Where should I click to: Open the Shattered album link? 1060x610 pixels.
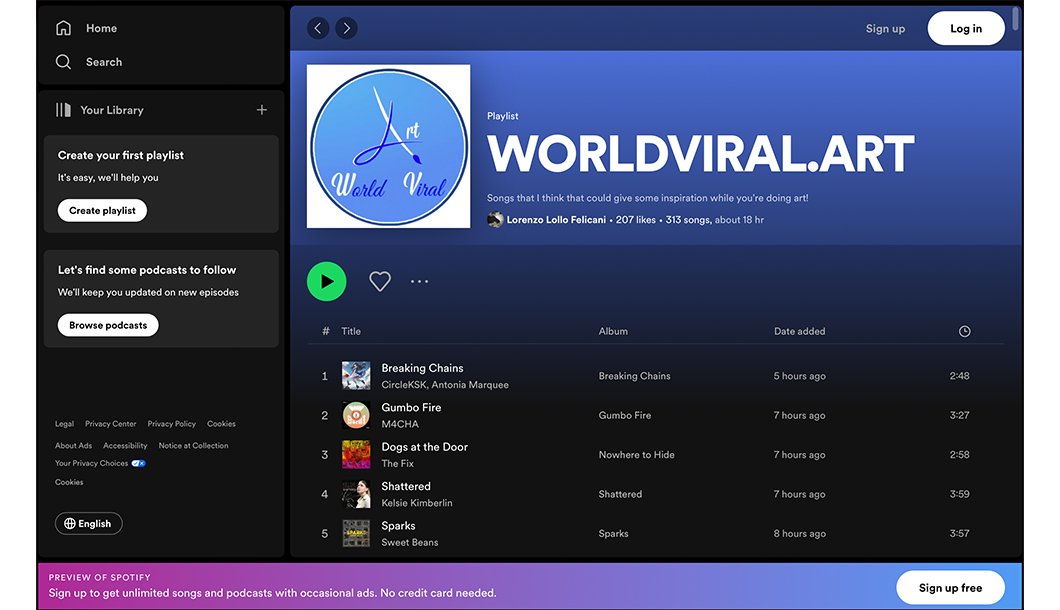(x=621, y=494)
